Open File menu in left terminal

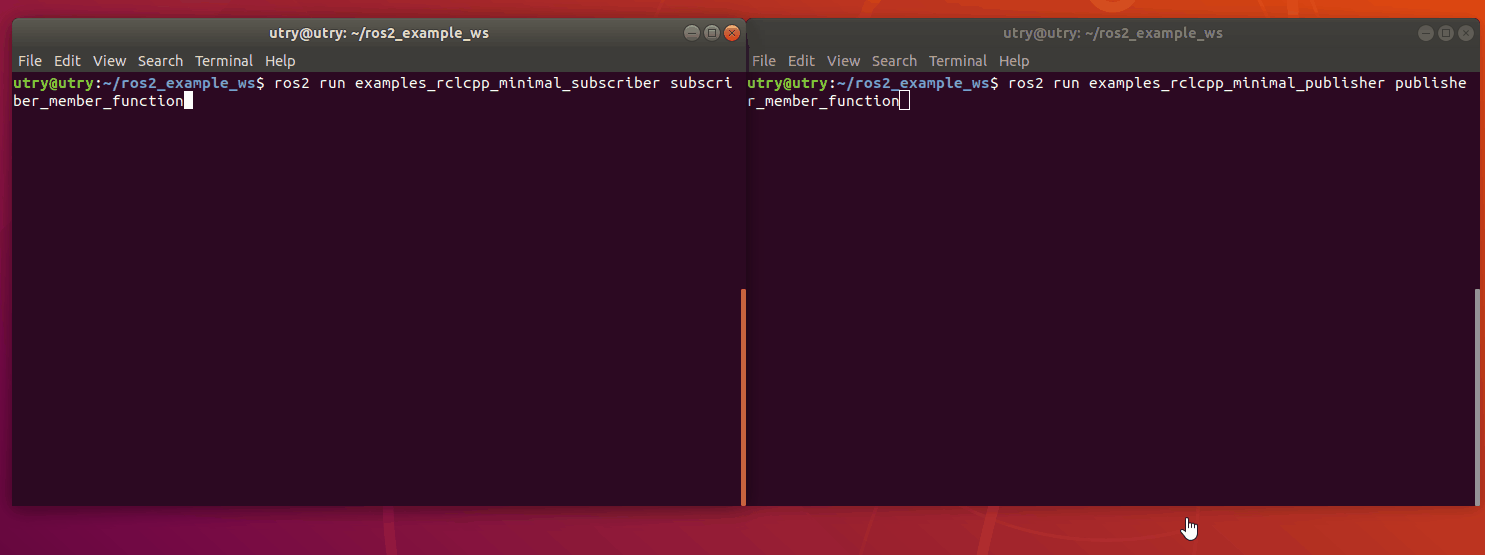(30, 61)
